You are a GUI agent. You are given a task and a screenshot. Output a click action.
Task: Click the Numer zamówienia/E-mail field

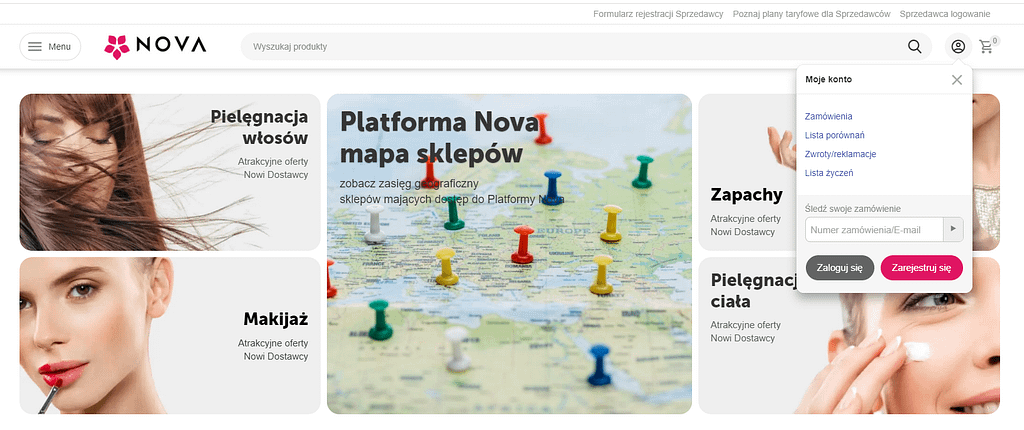[x=874, y=229]
